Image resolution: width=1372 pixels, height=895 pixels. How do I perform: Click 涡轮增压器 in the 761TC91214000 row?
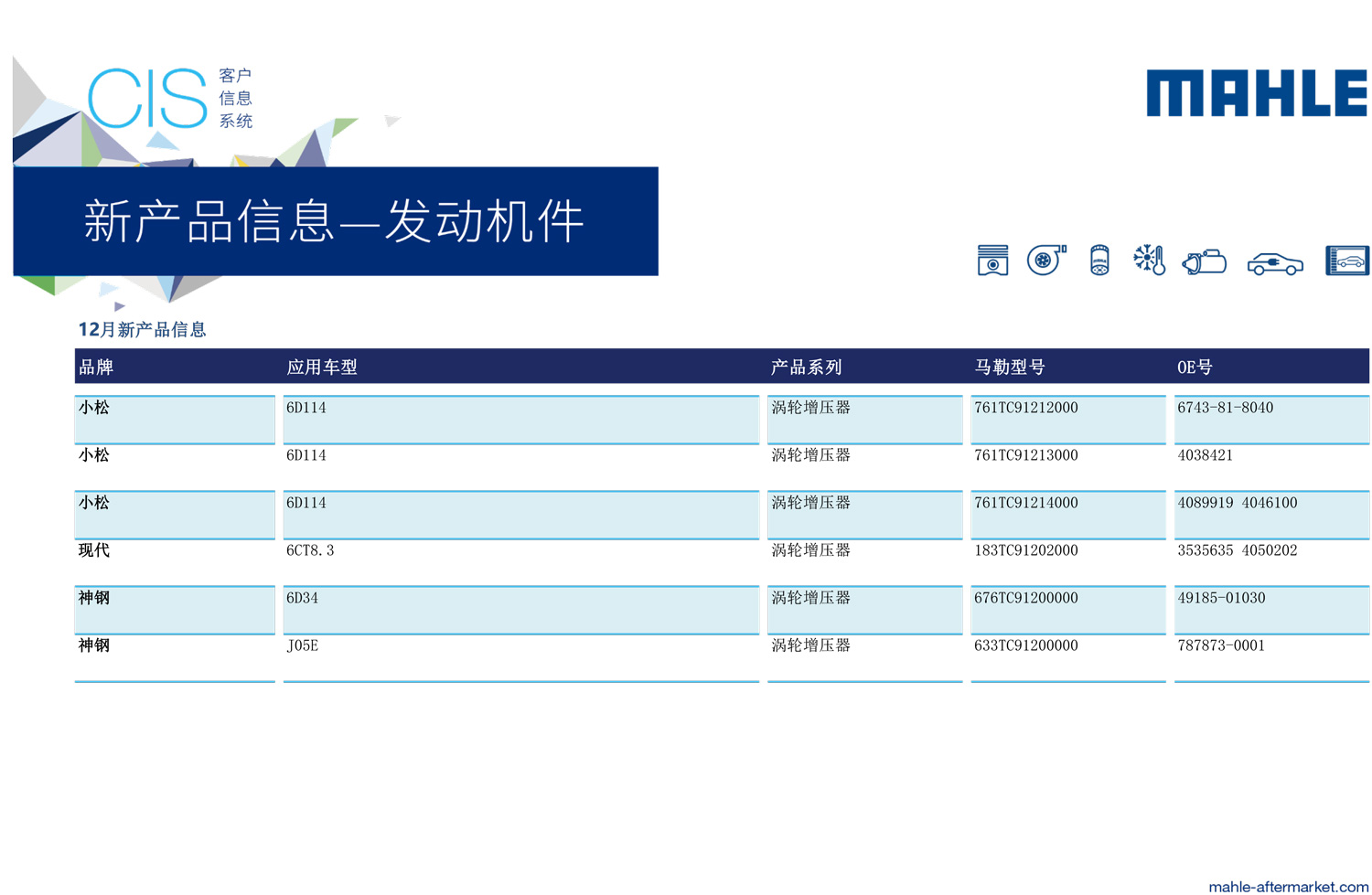coord(811,503)
